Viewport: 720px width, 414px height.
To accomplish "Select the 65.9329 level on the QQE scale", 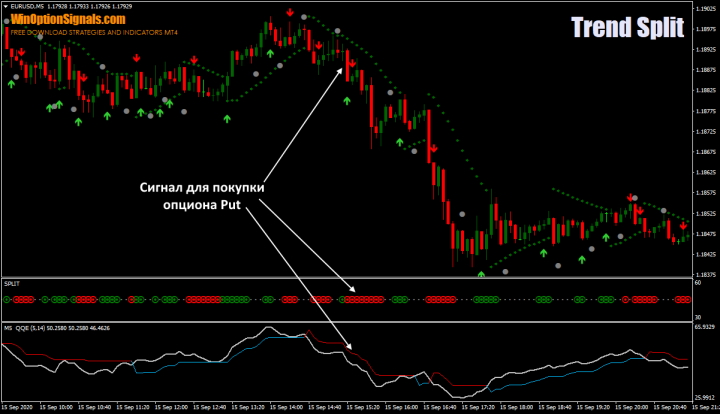I will [x=704, y=327].
